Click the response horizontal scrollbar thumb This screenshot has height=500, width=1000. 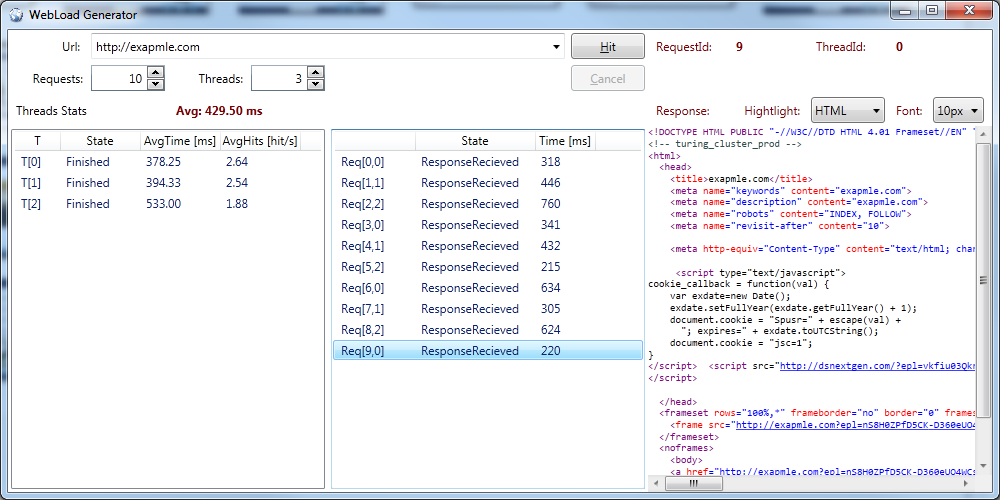[x=694, y=484]
